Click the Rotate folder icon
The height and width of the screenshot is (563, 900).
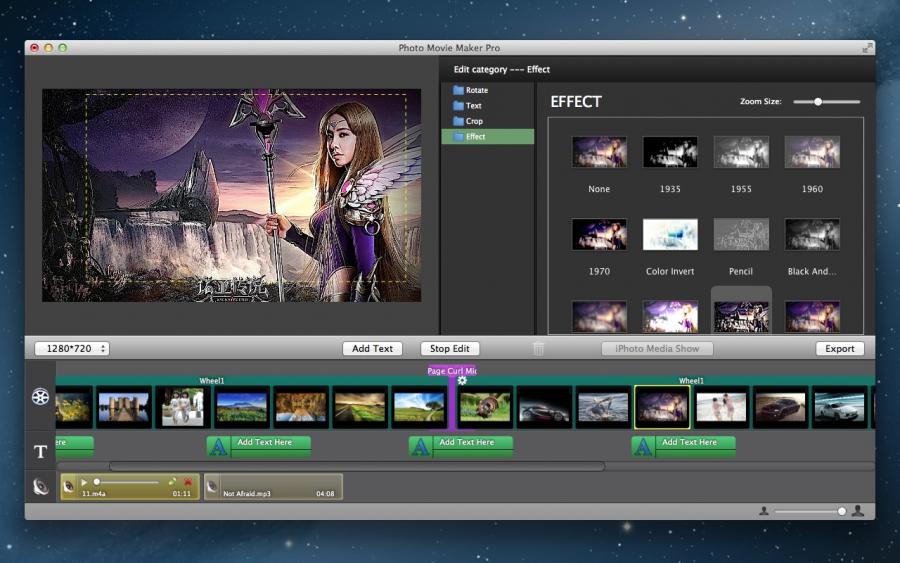click(458, 90)
